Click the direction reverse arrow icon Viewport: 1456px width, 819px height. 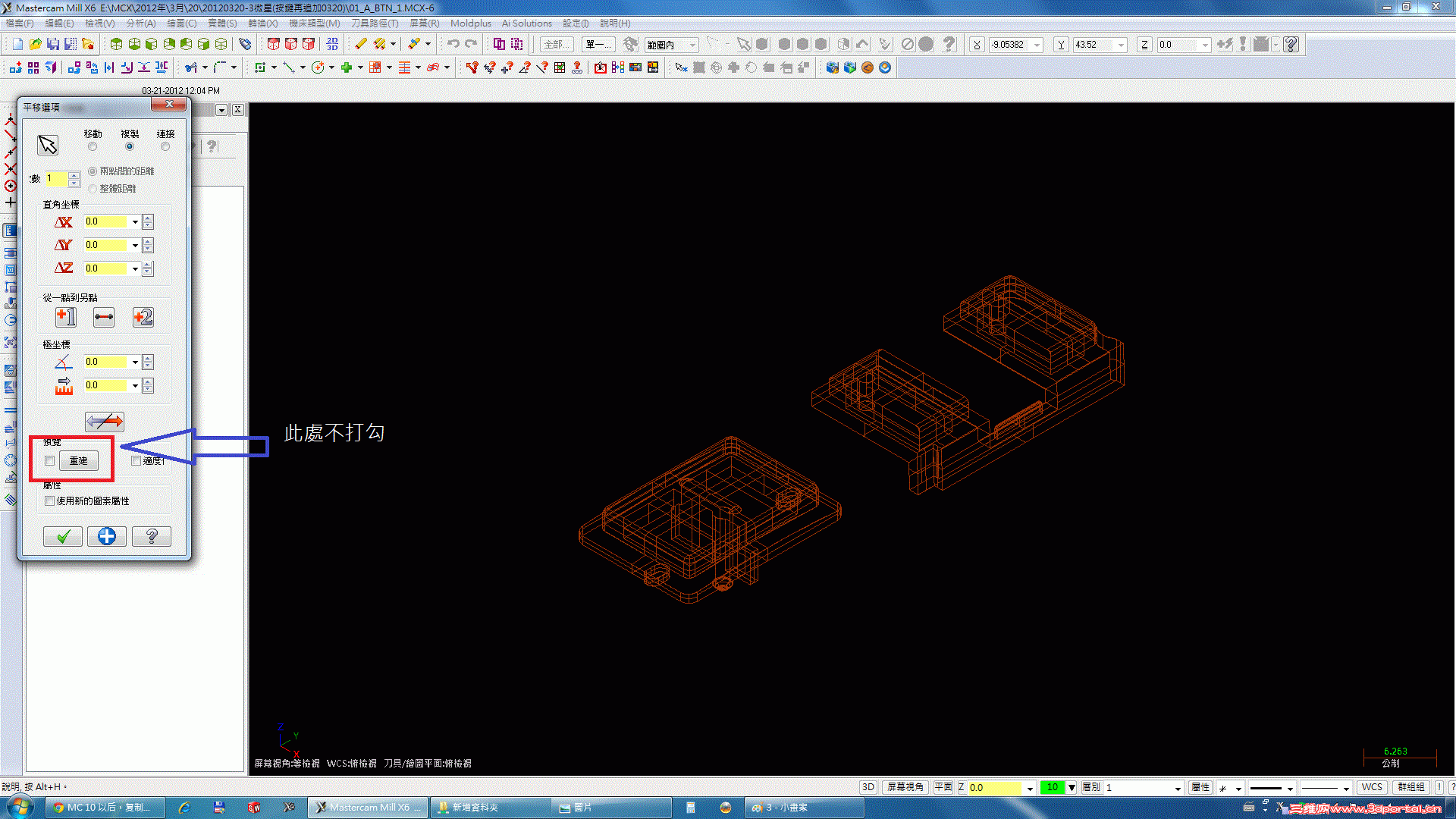coord(105,421)
